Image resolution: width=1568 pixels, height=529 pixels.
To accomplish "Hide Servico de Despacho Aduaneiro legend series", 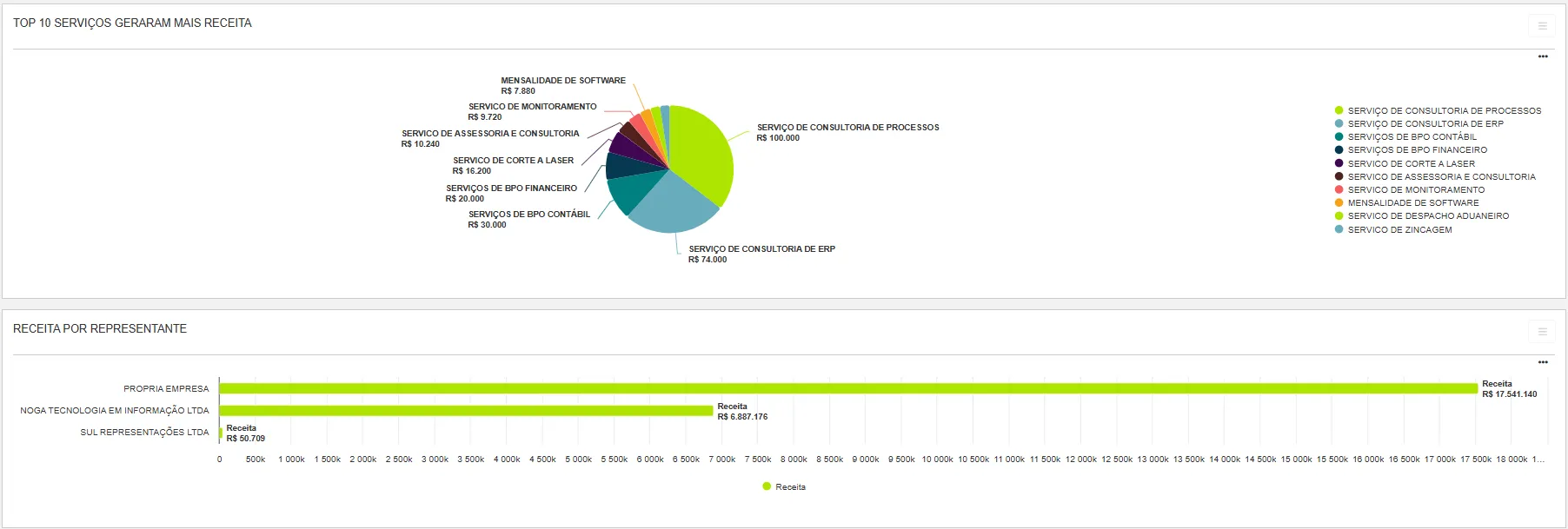I will 1427,215.
